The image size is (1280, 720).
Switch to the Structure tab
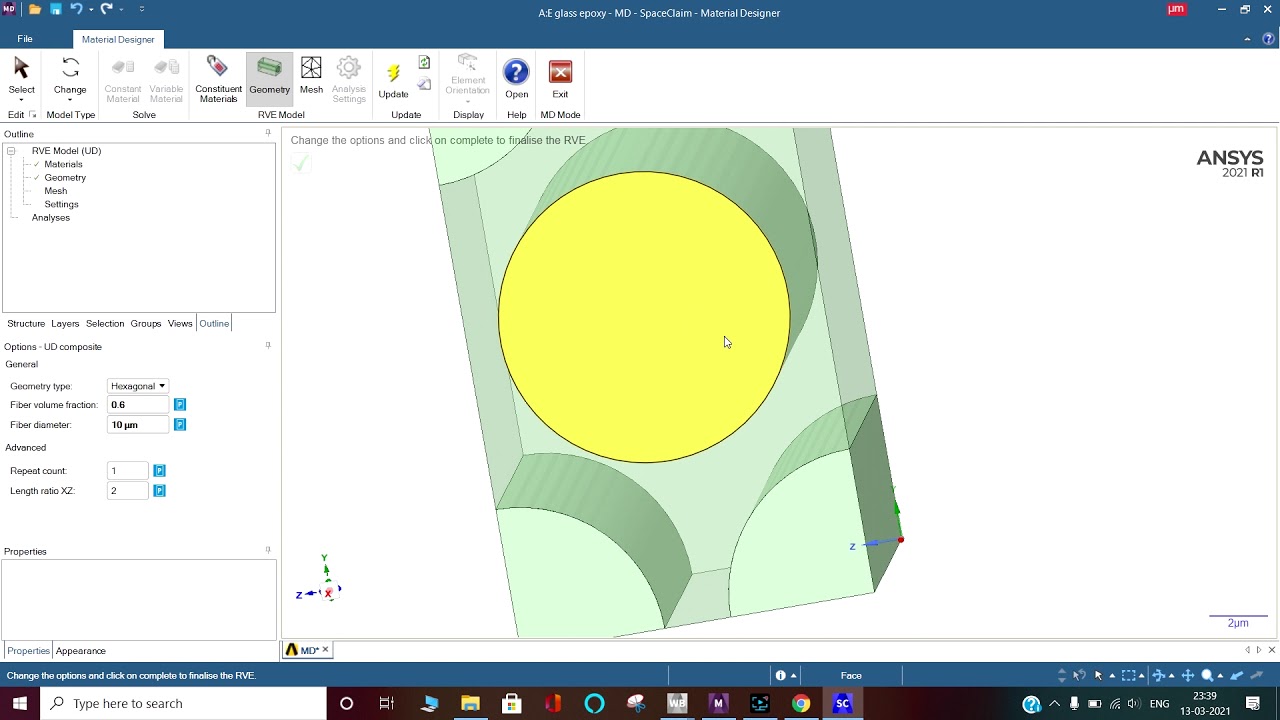[26, 324]
